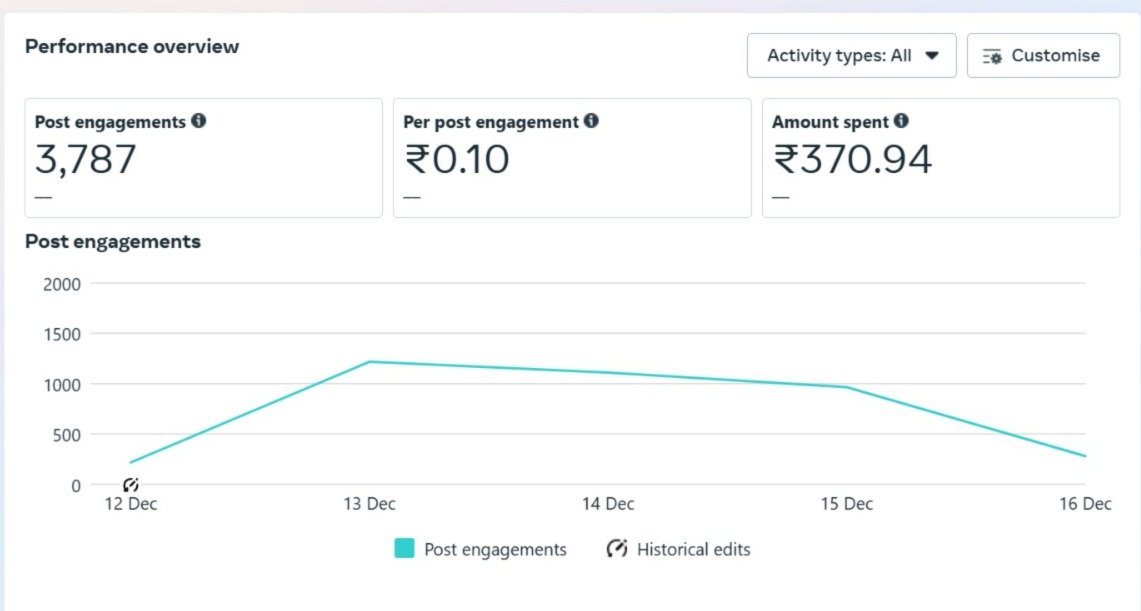Click the 2000 y-axis value label

click(x=62, y=283)
